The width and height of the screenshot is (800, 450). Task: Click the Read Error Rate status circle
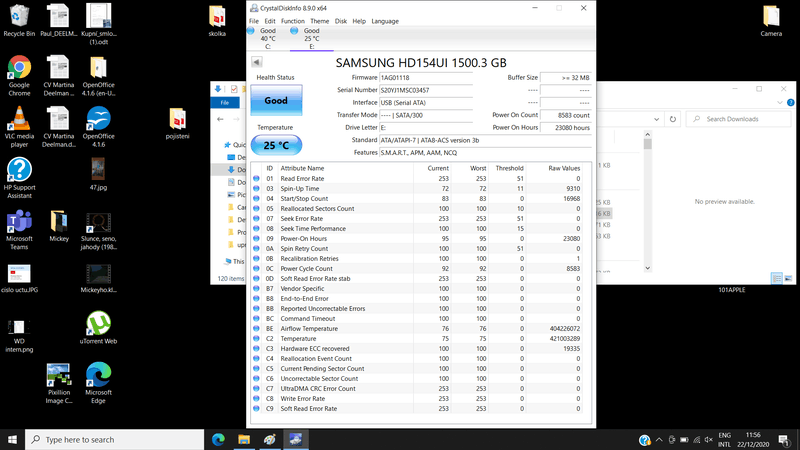256,179
